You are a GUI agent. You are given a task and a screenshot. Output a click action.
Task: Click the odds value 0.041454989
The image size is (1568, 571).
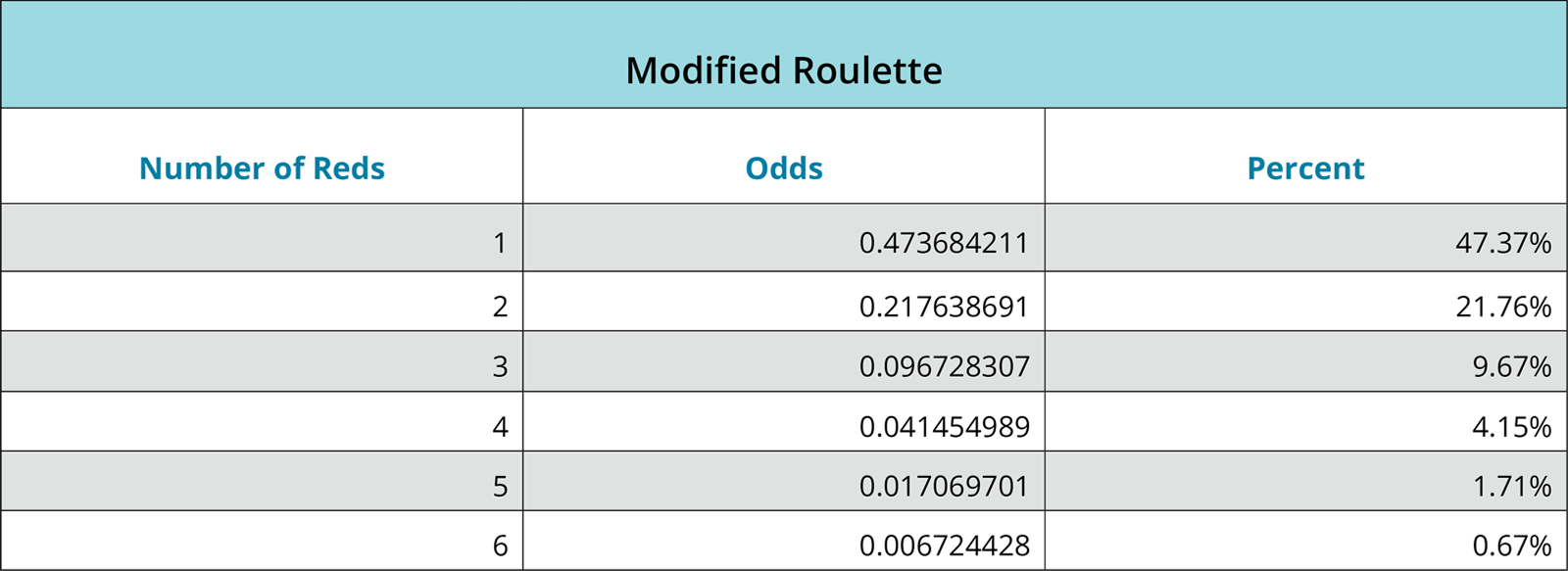pyautogui.click(x=944, y=427)
